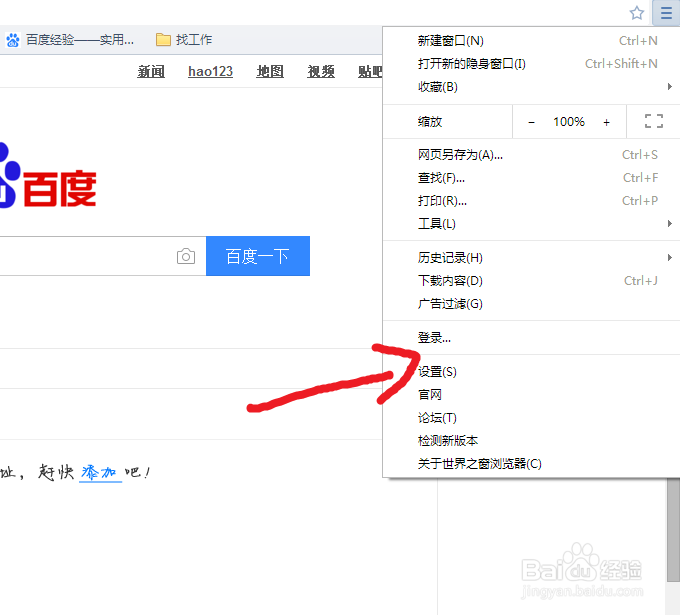
Task: Increase zoom with the plus button
Action: (x=606, y=122)
